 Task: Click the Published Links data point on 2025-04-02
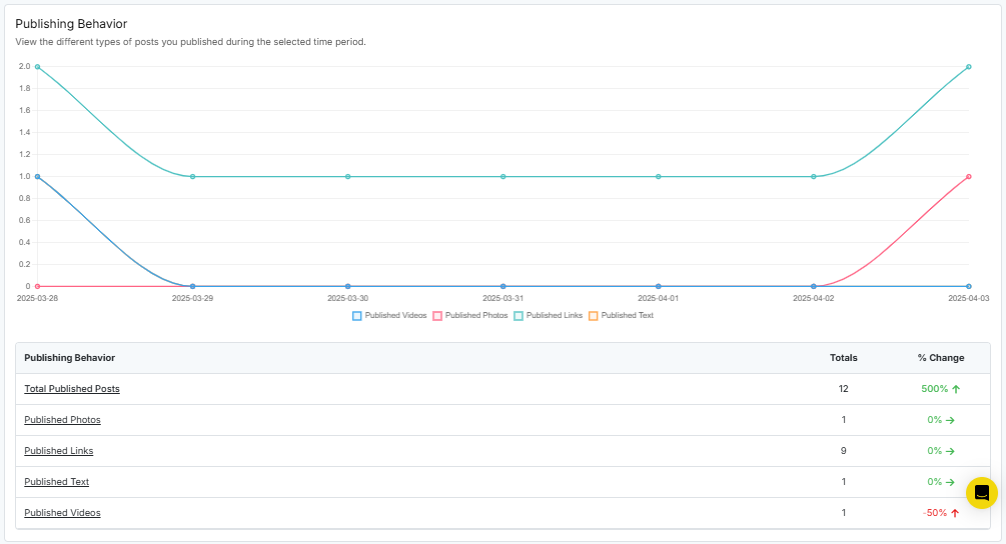coord(814,176)
